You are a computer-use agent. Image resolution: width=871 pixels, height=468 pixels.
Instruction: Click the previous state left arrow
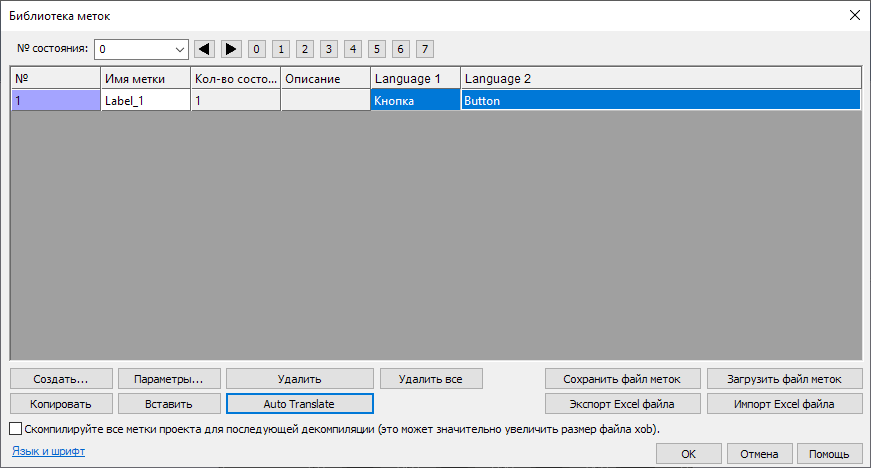click(x=205, y=48)
